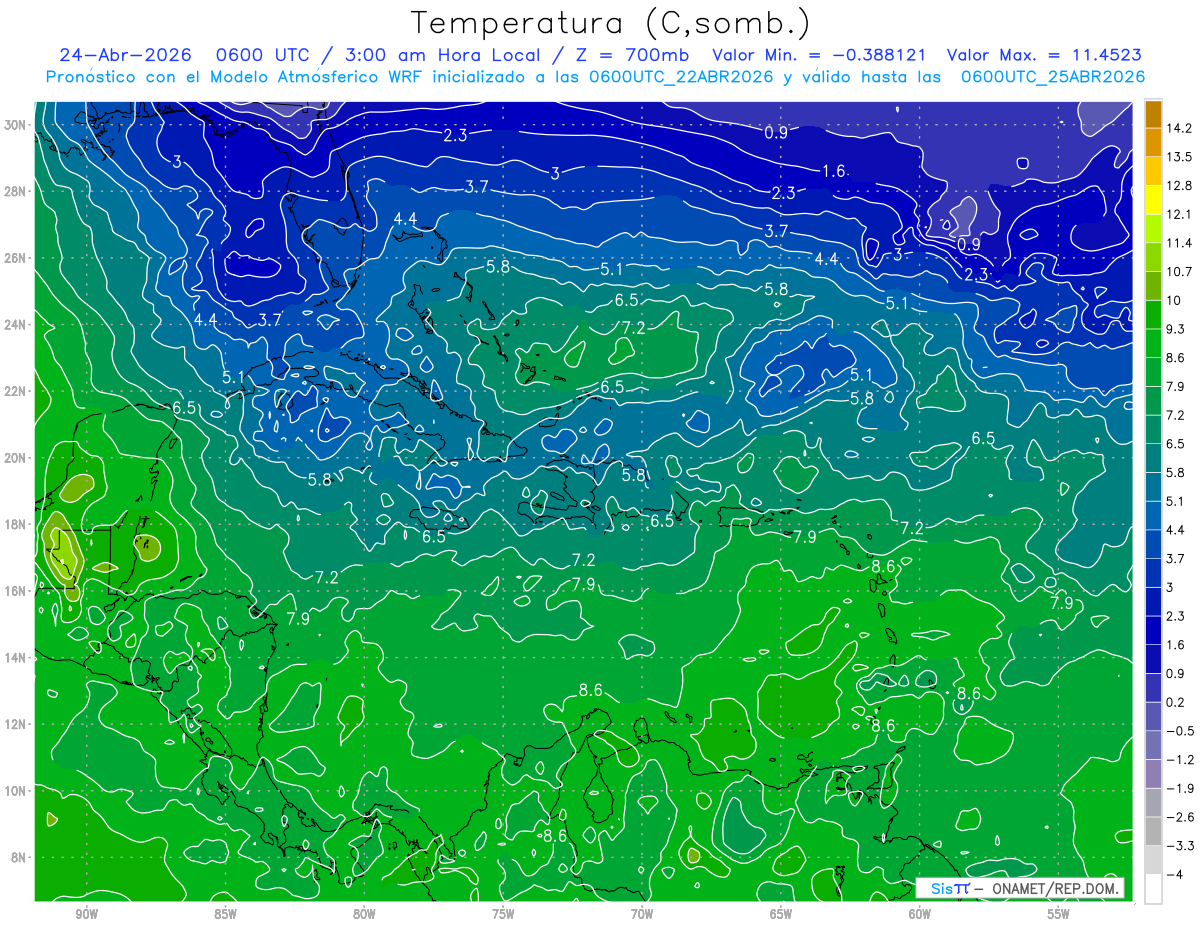
Task: Click the 70W longitude axis label
Action: 642,914
